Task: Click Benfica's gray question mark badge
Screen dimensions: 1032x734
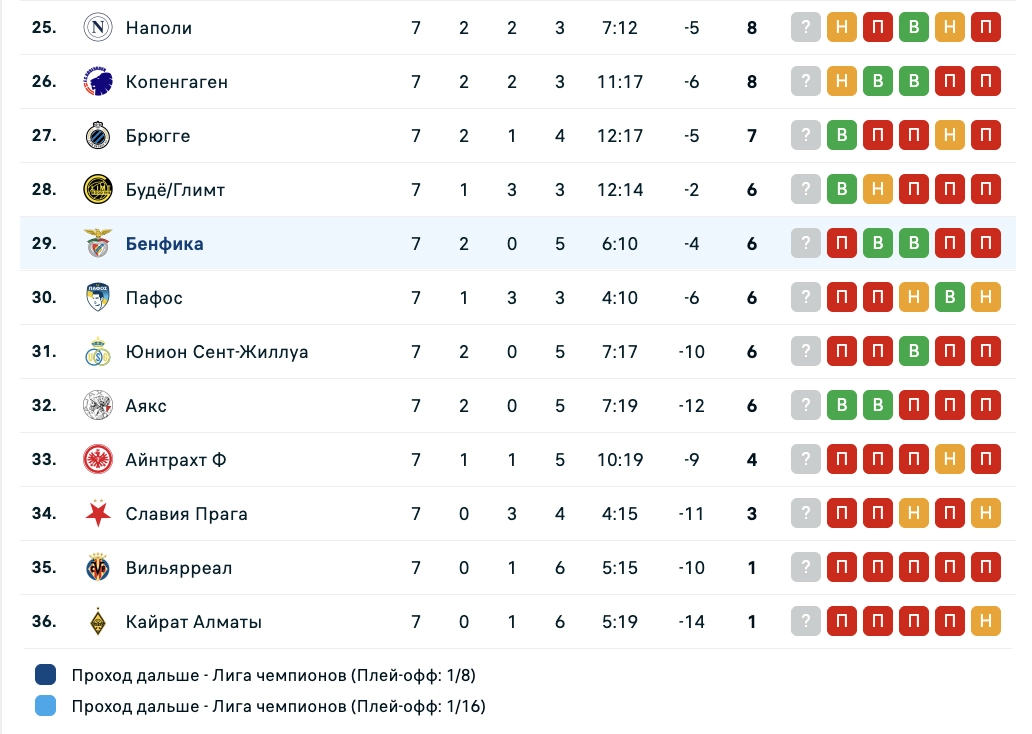Action: pos(806,244)
